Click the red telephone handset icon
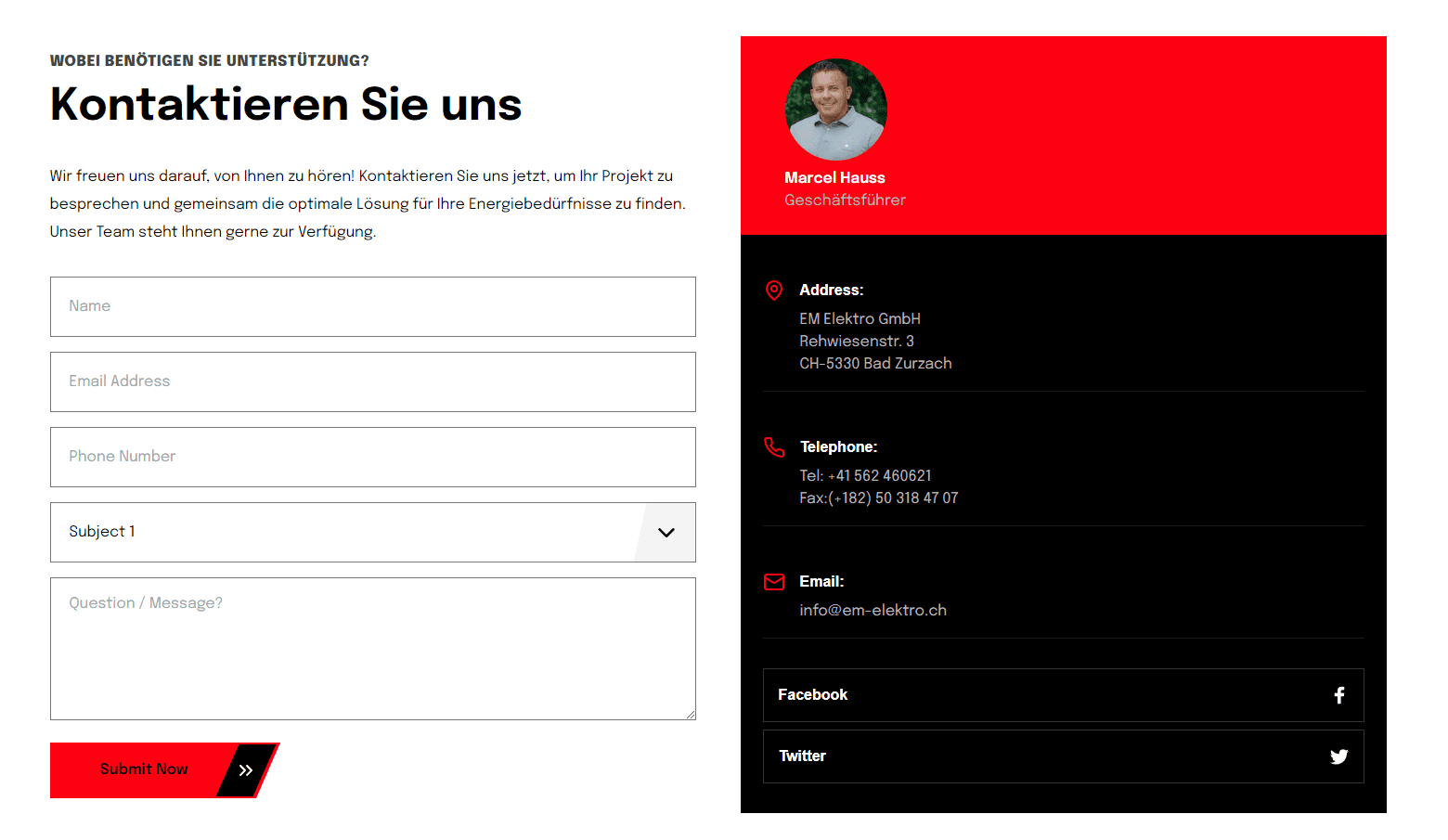Screen dimensions: 1448x840 pos(774,447)
